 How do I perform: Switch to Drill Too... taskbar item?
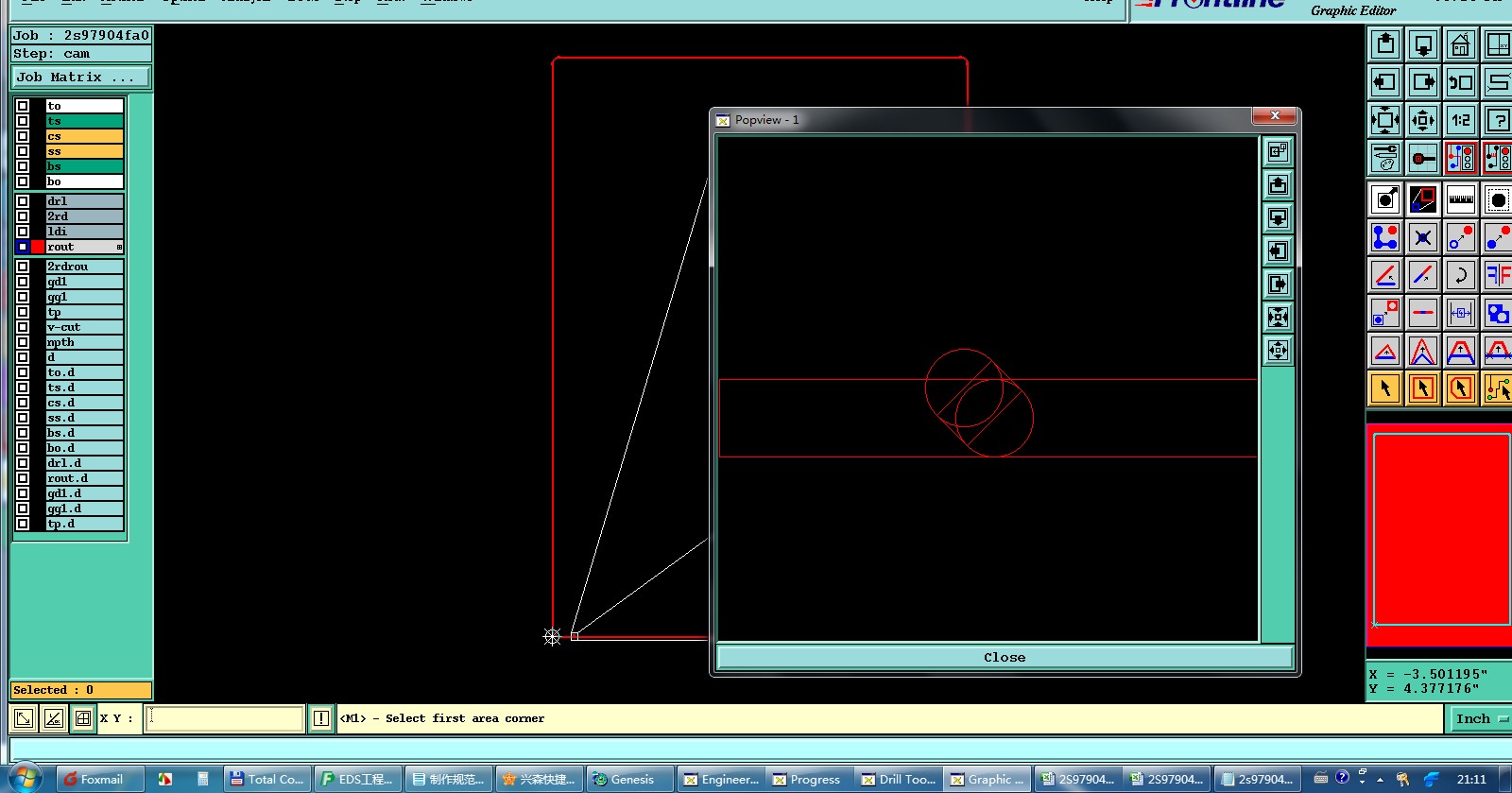pos(899,779)
